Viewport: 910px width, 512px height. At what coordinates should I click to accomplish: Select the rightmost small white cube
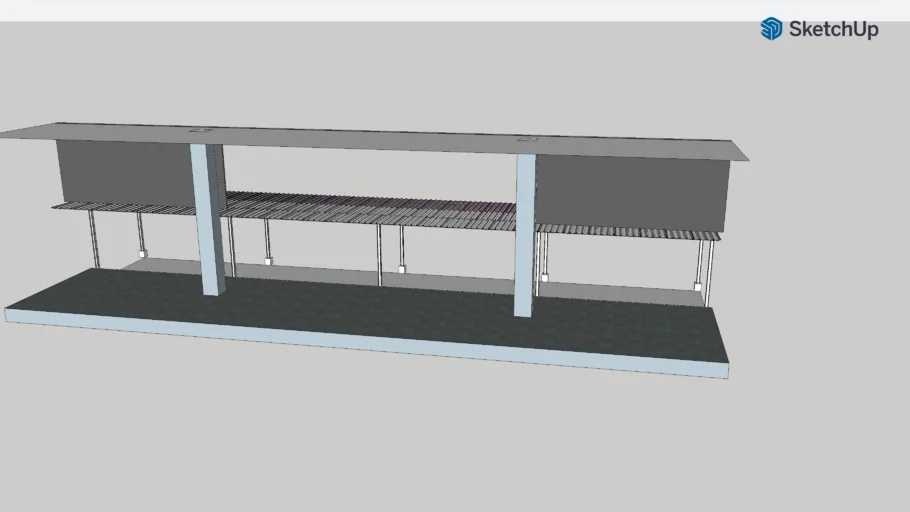[698, 287]
